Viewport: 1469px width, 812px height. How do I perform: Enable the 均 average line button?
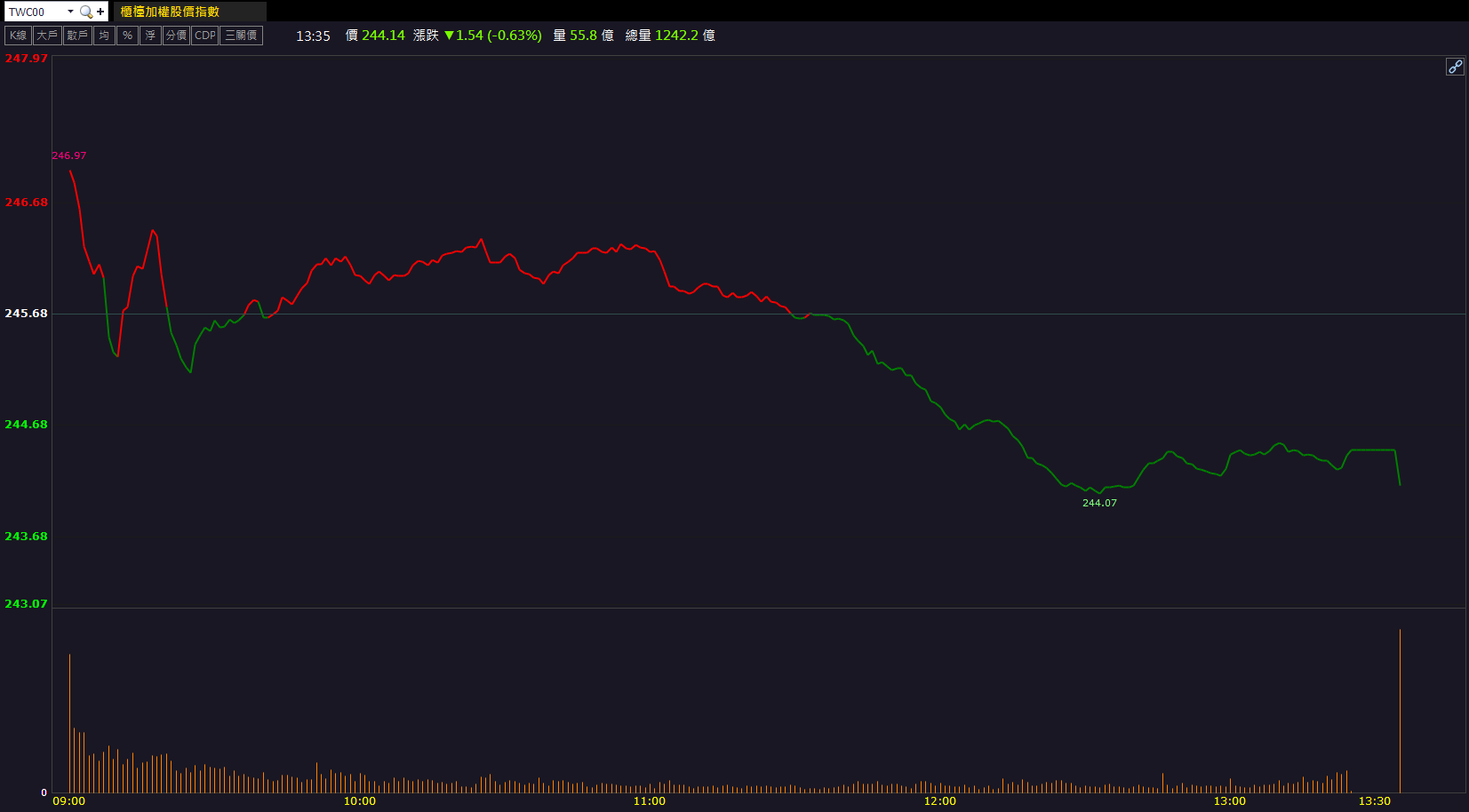(x=104, y=36)
